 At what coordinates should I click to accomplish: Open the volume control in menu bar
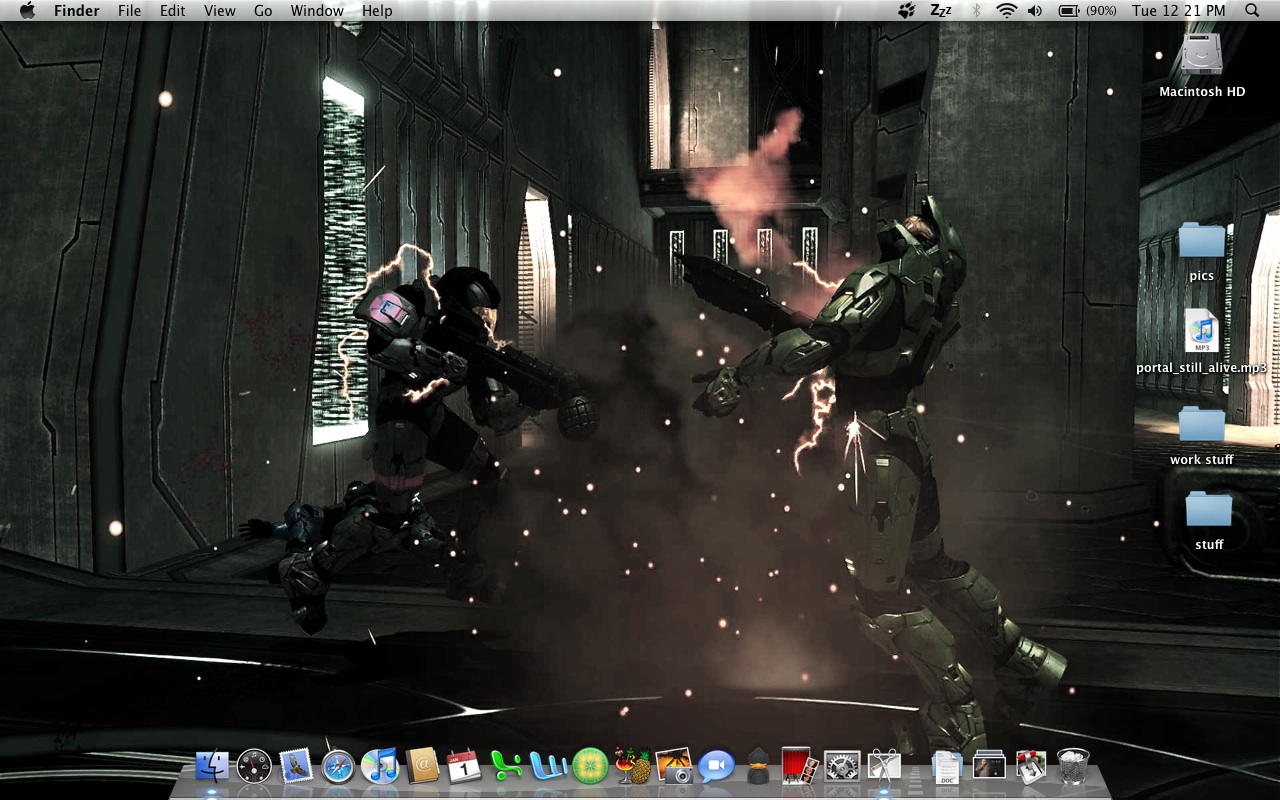[1034, 10]
